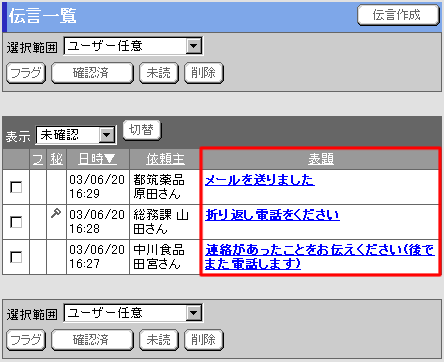444x362 pixels.
Task: Click the 総務課 山田さん sender cell
Action: [x=164, y=222]
